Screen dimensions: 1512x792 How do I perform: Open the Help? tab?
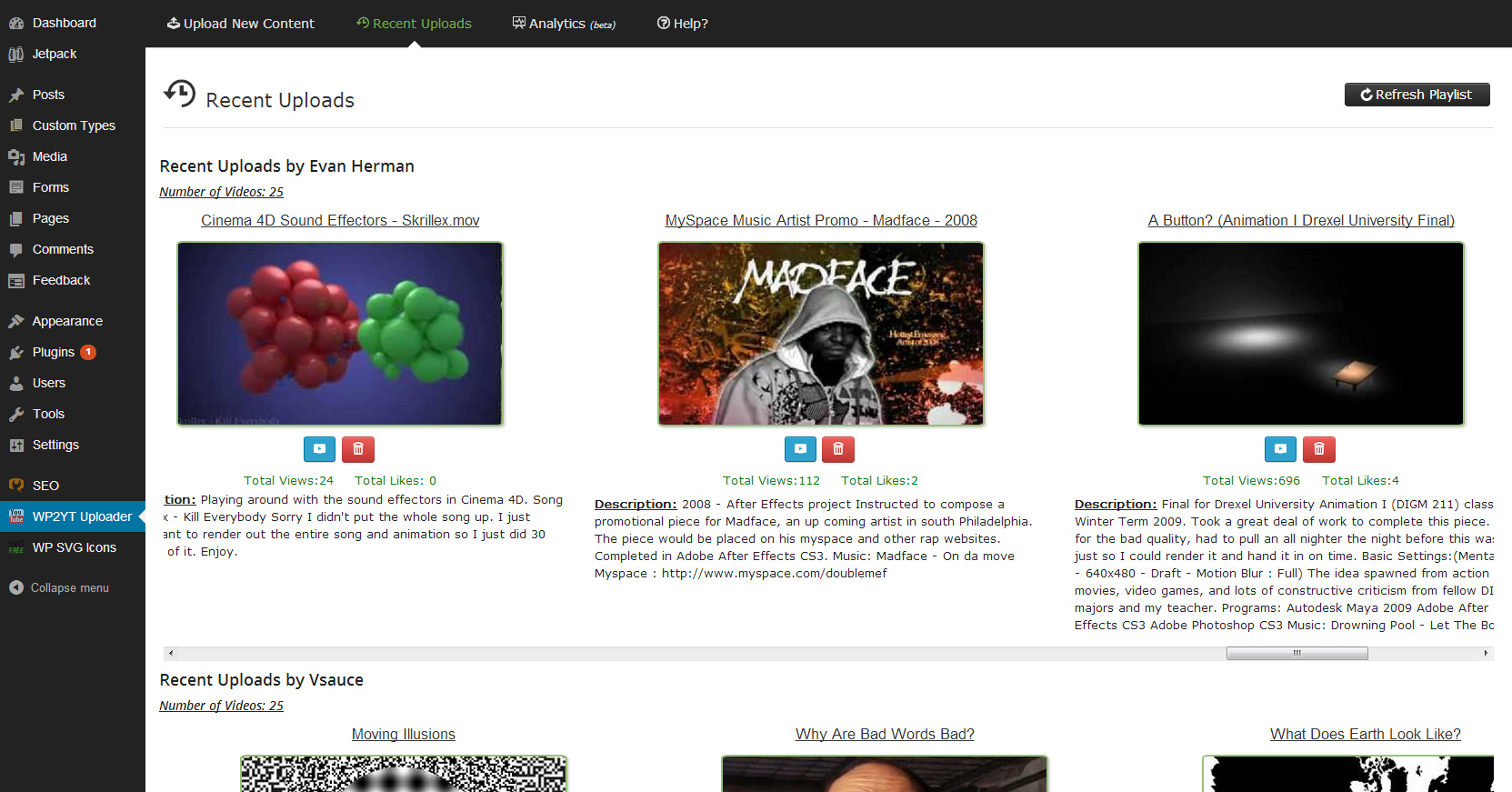[682, 24]
